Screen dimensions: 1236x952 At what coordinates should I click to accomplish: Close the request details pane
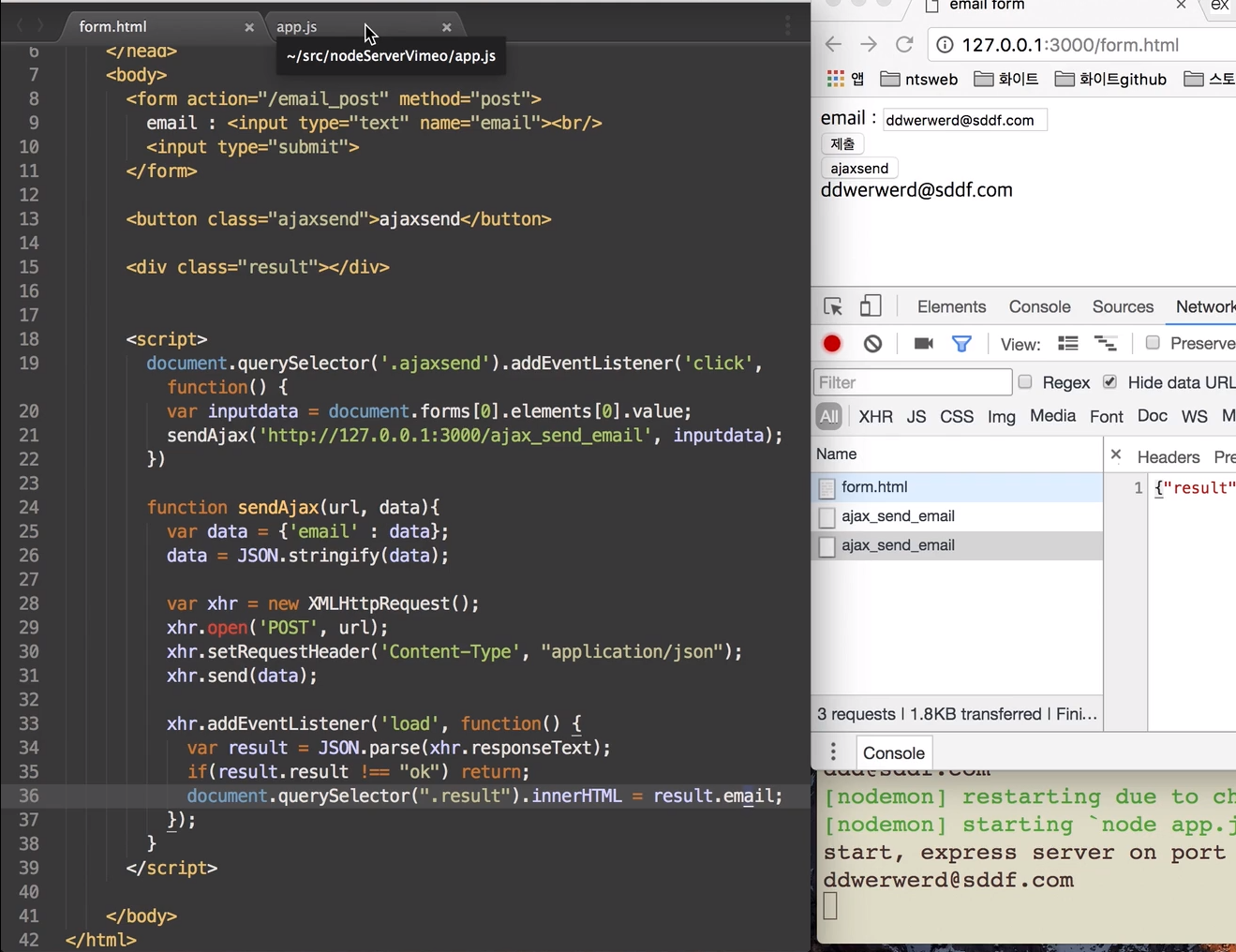pyautogui.click(x=1115, y=454)
